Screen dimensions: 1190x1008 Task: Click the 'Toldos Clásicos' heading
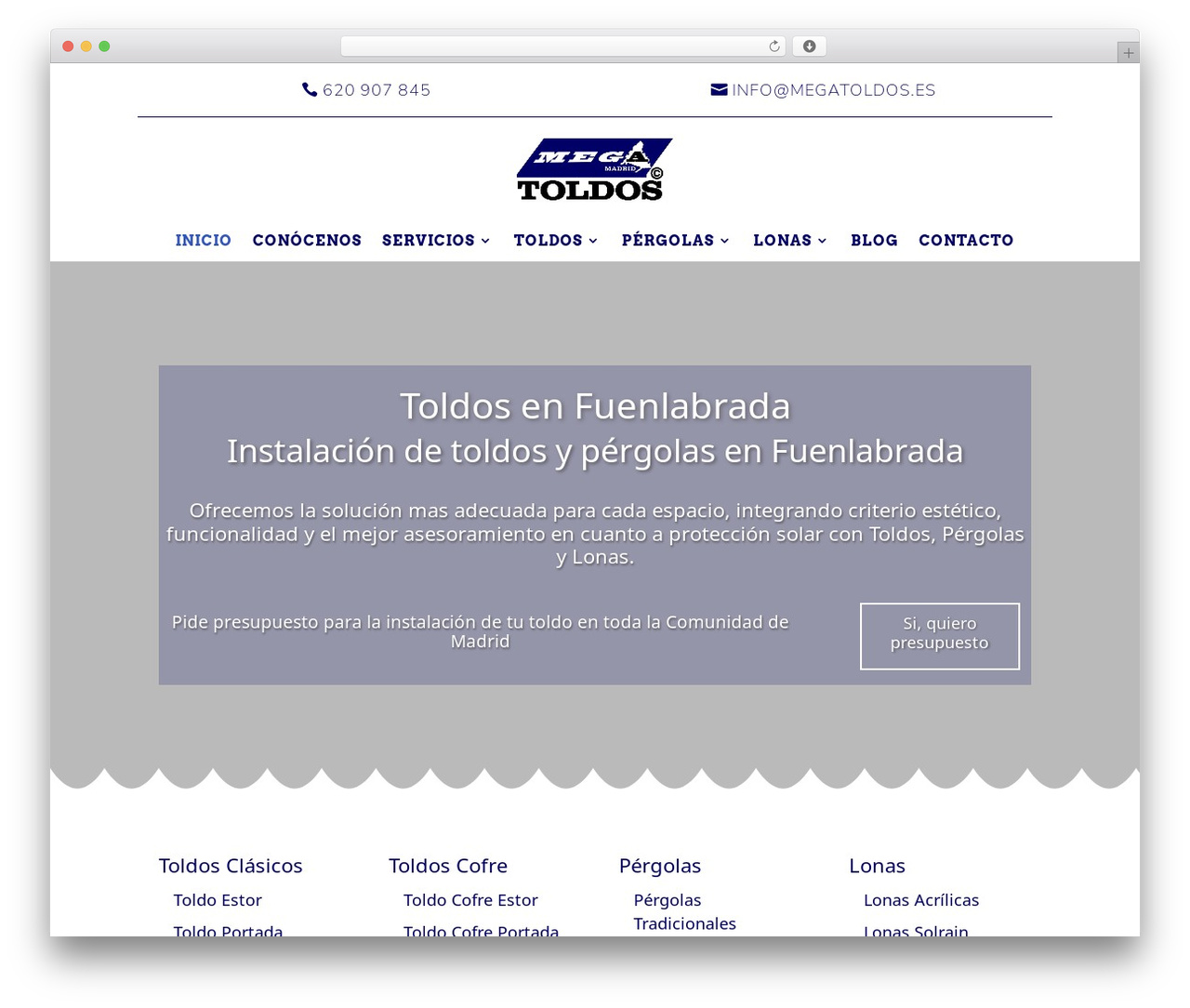[231, 866]
